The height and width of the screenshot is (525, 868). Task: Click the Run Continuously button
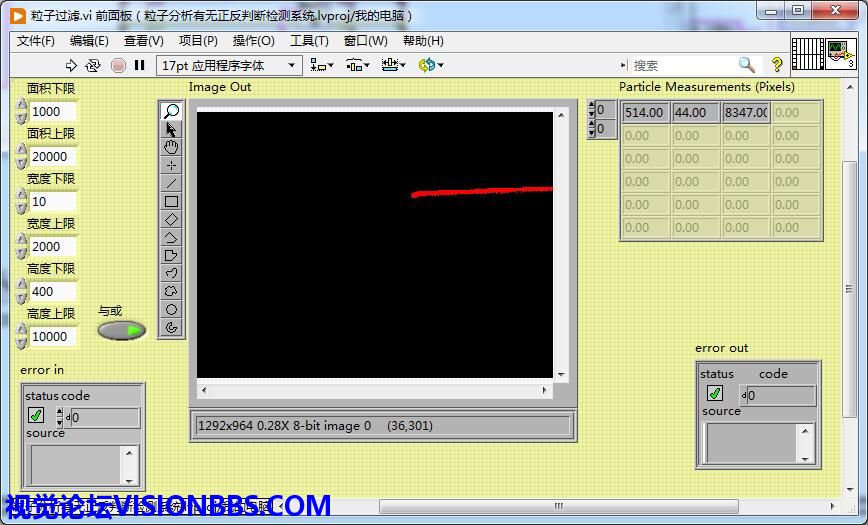(x=93, y=65)
